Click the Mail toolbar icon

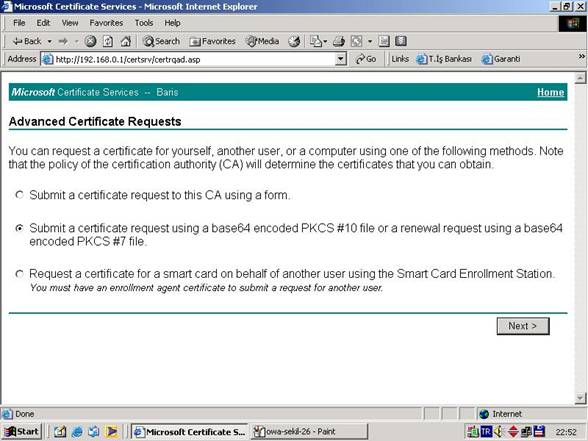(318, 41)
